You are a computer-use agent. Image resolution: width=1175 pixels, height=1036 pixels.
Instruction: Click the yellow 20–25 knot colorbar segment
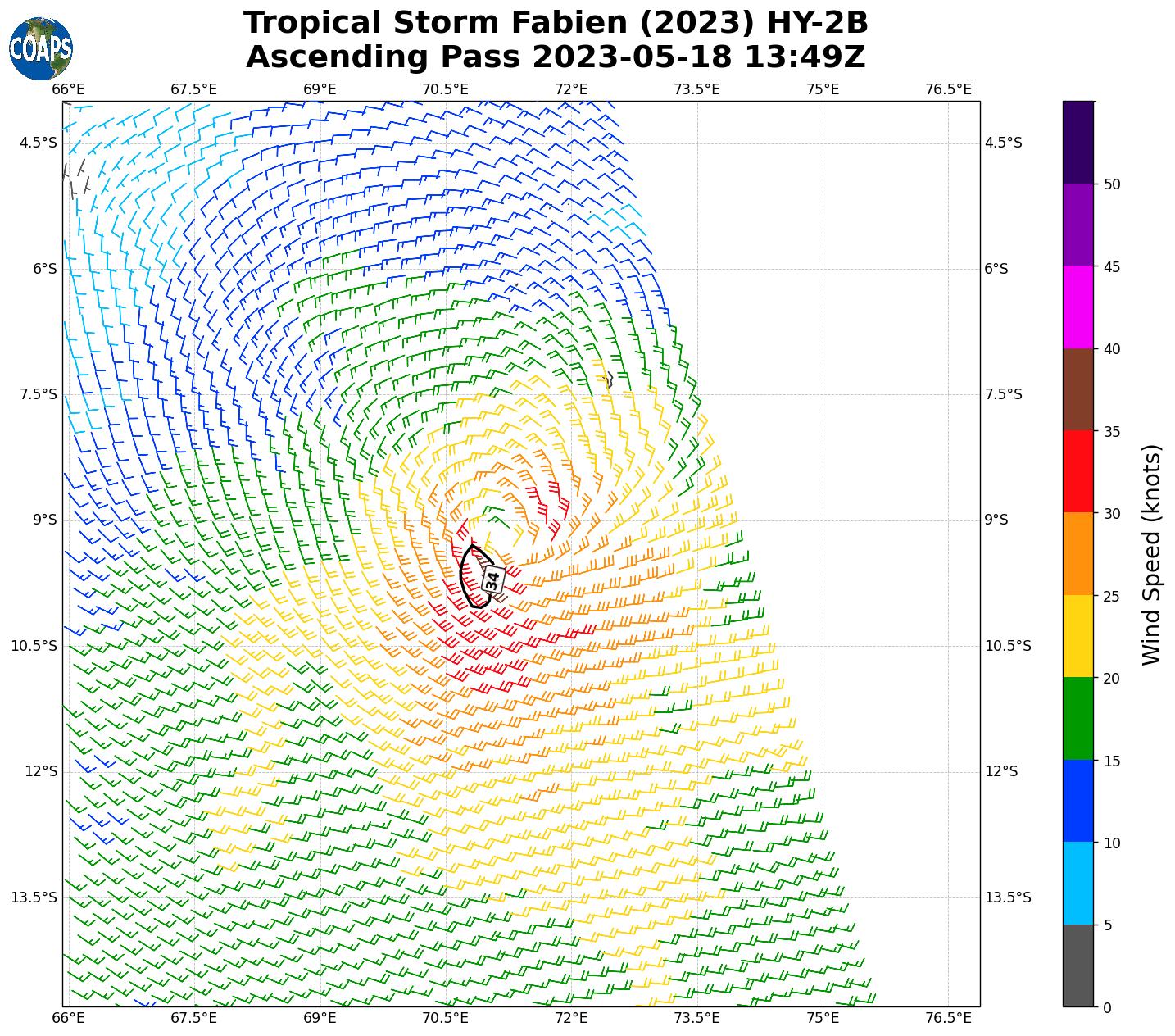(1077, 636)
